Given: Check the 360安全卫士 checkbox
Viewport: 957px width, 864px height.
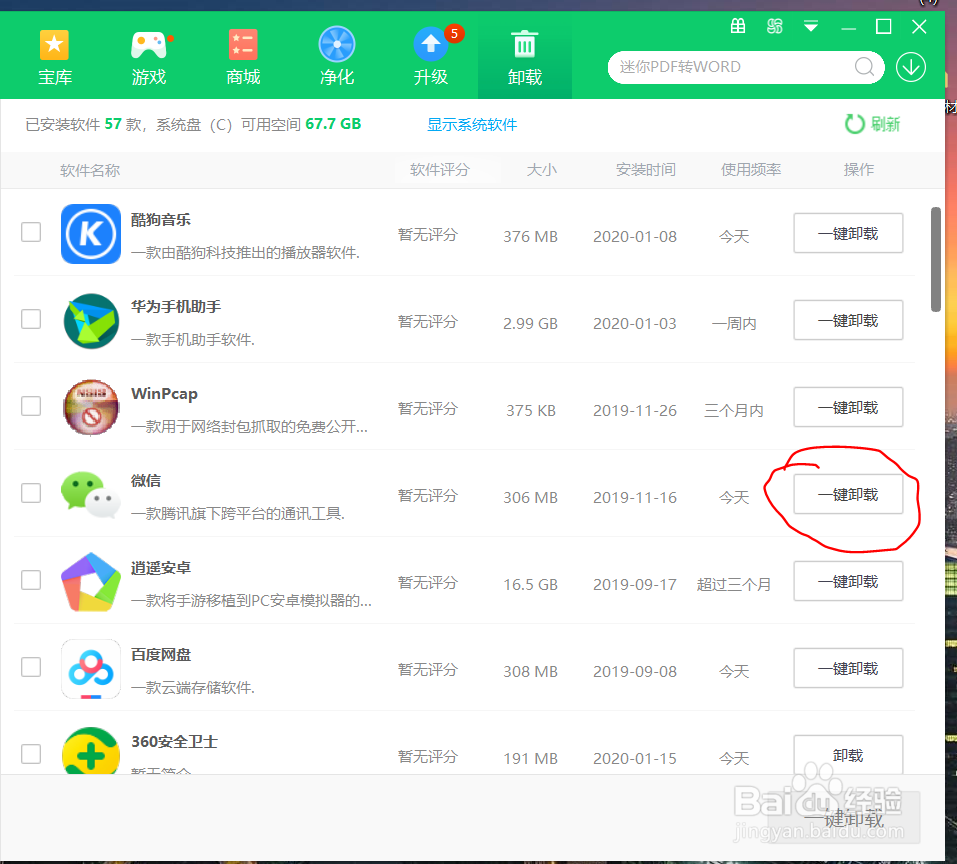Looking at the screenshot, I should (x=31, y=754).
